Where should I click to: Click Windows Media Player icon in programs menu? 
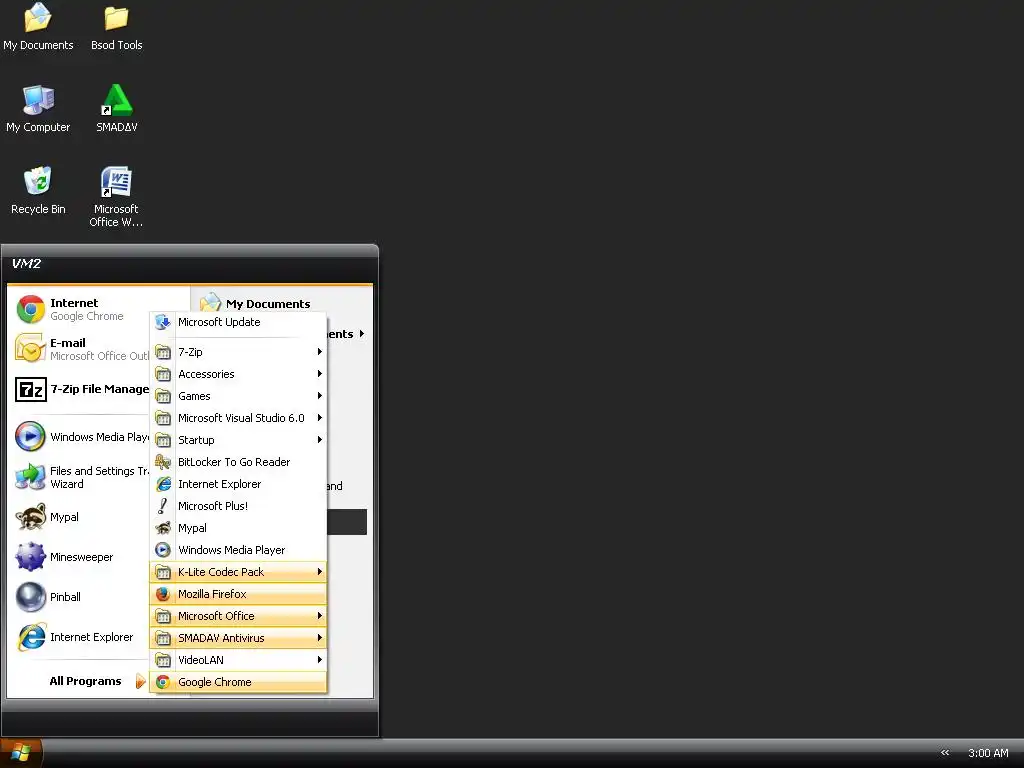(x=163, y=550)
